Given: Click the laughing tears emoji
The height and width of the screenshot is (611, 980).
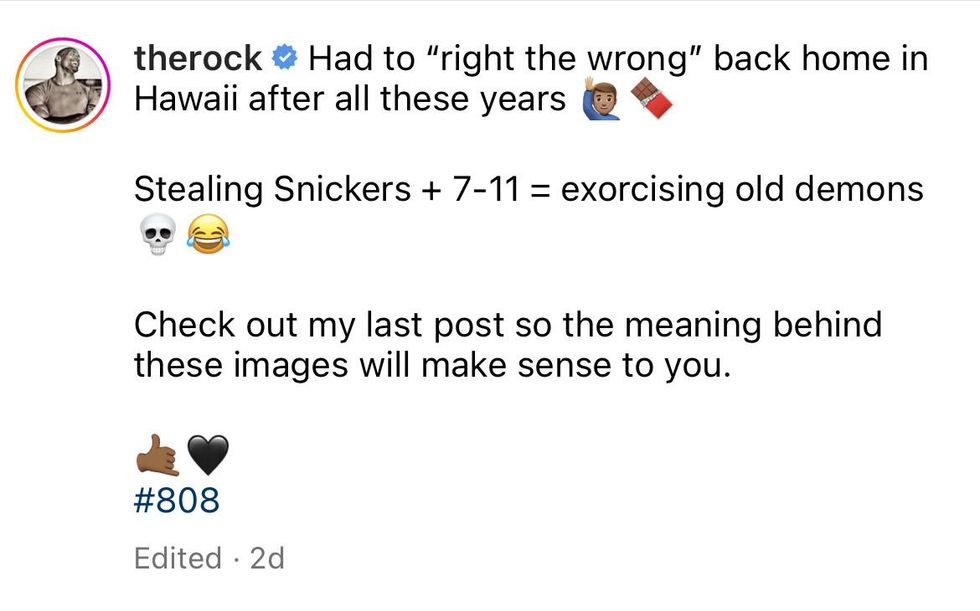Looking at the screenshot, I should [x=207, y=236].
